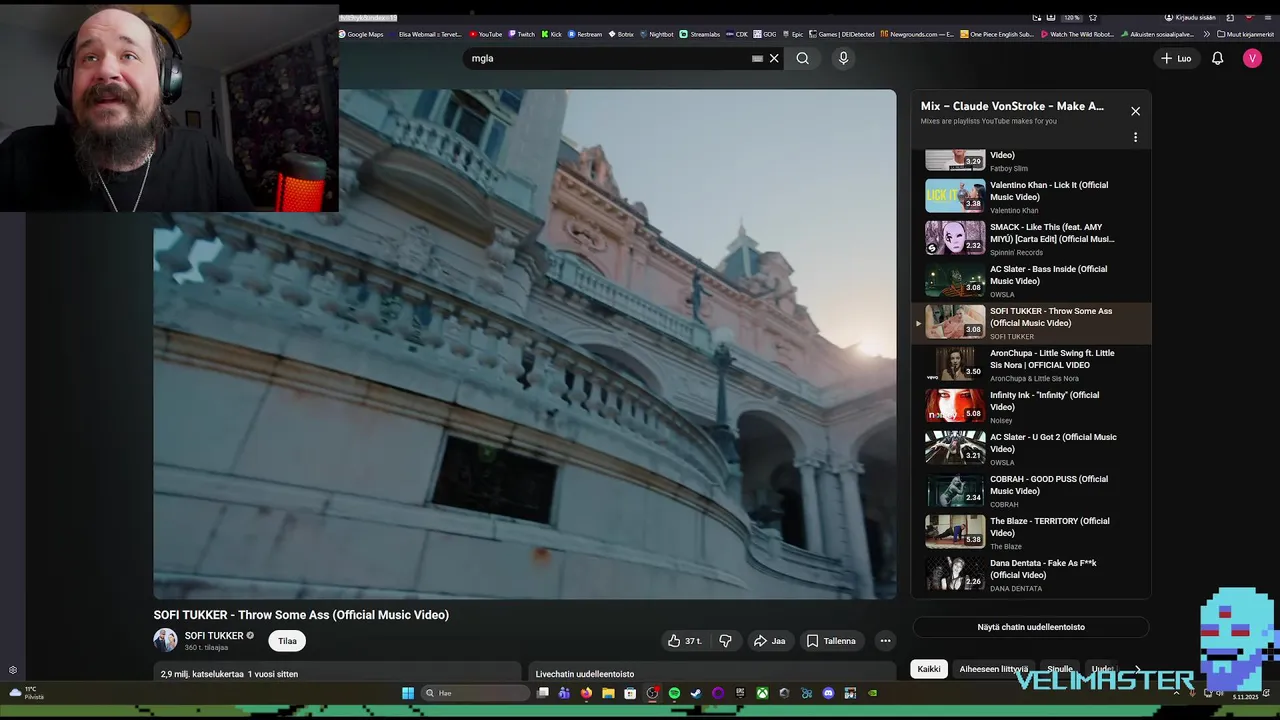
Task: Click Näytä chatin uudelleentoisto button
Action: pyautogui.click(x=1031, y=627)
